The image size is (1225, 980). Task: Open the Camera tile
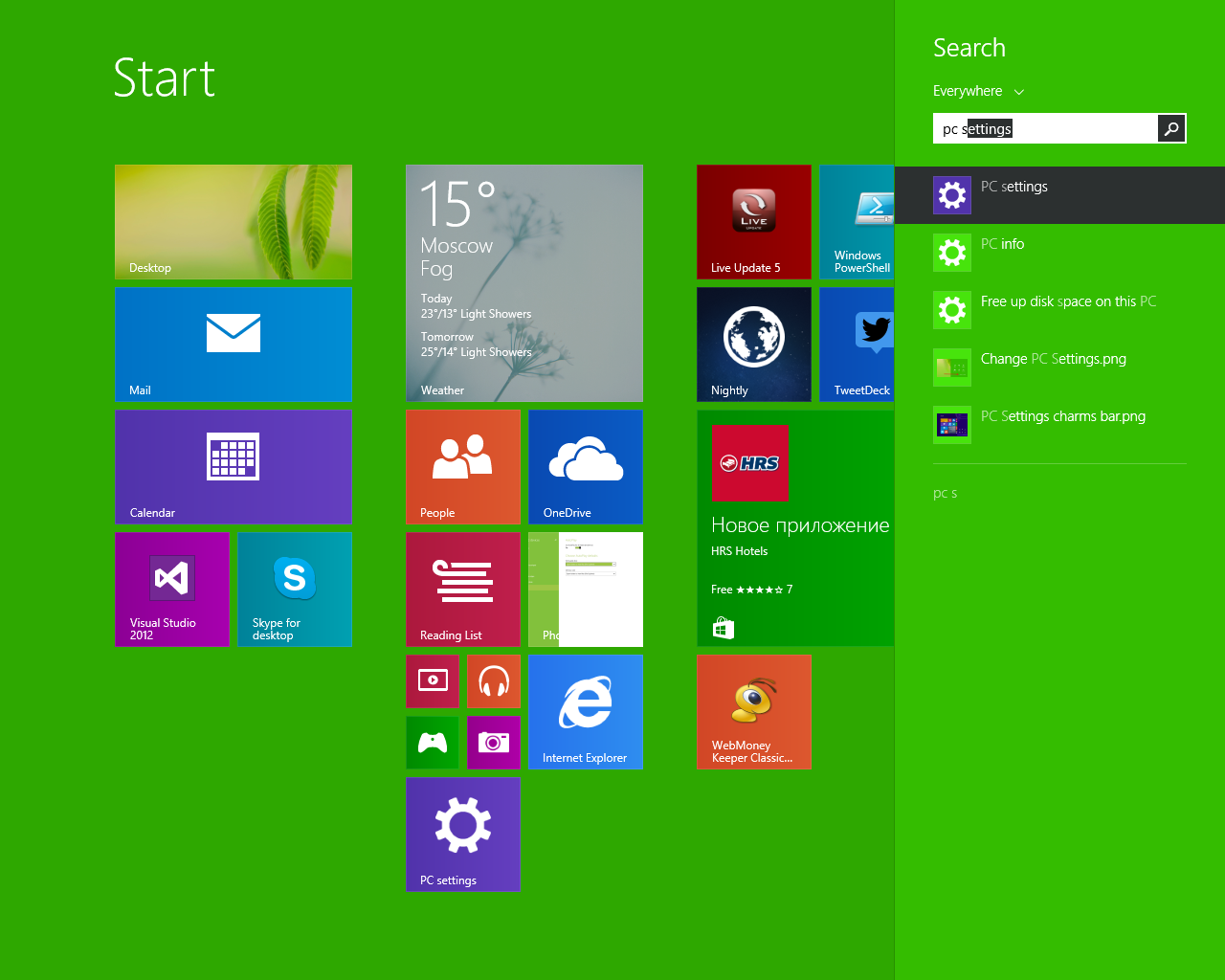coord(494,743)
